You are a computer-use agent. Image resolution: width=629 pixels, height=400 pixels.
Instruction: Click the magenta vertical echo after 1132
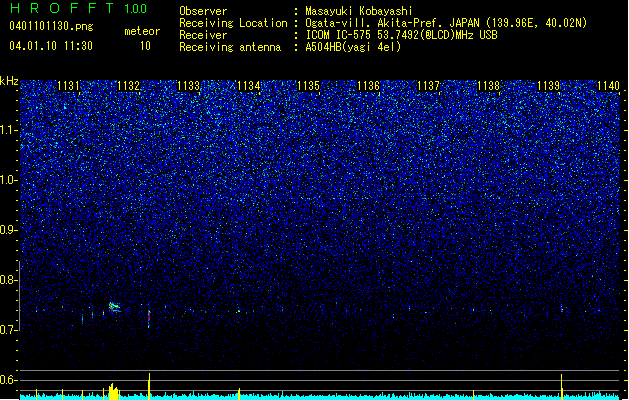(149, 317)
